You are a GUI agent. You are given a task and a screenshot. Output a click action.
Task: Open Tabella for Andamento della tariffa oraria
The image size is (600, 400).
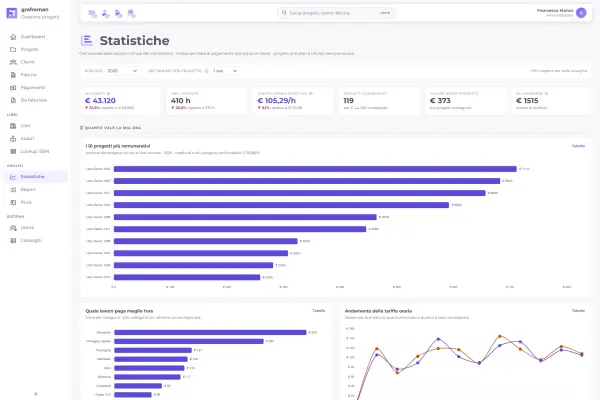point(578,311)
